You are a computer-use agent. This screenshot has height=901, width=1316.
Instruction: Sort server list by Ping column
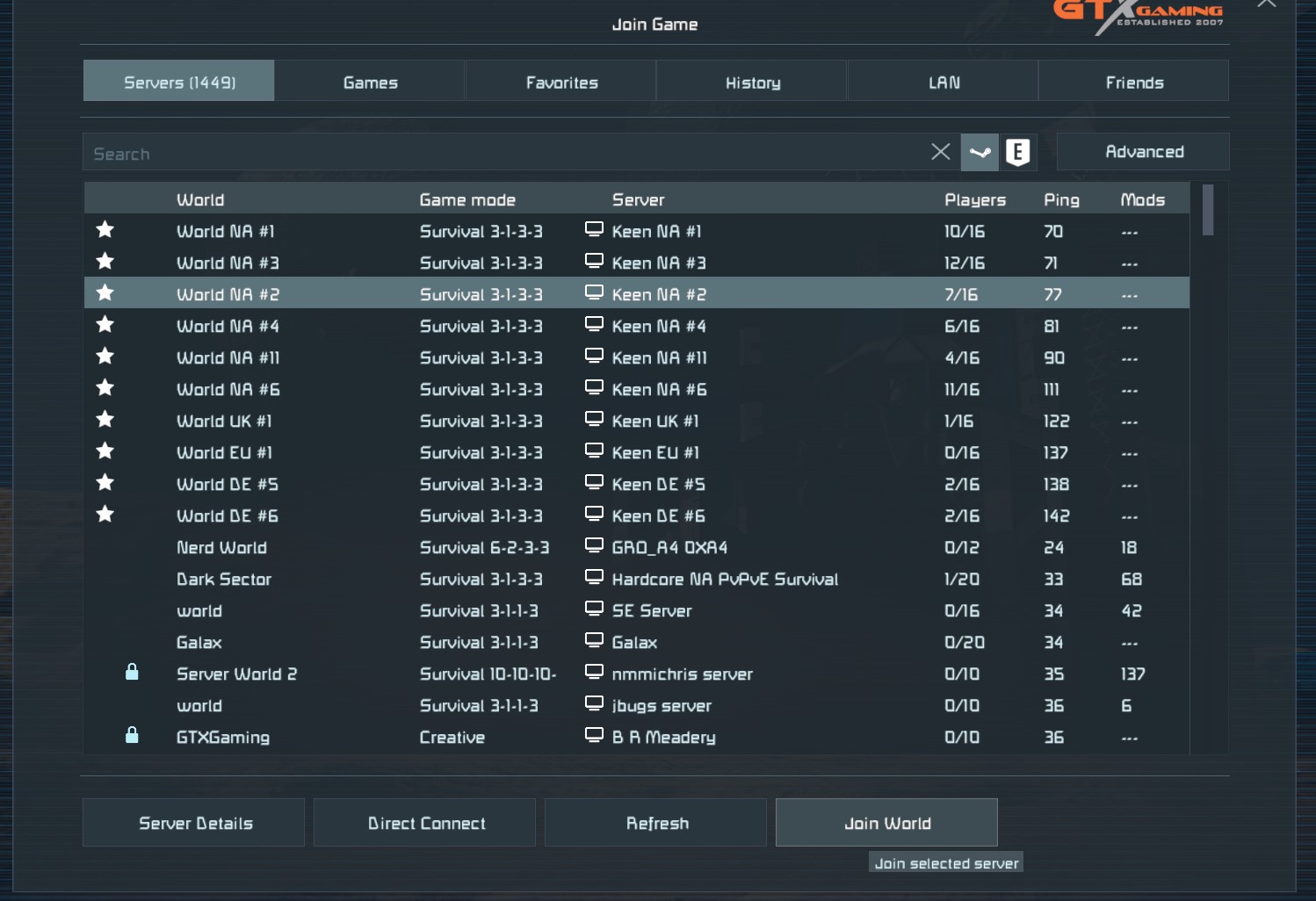coord(1060,200)
